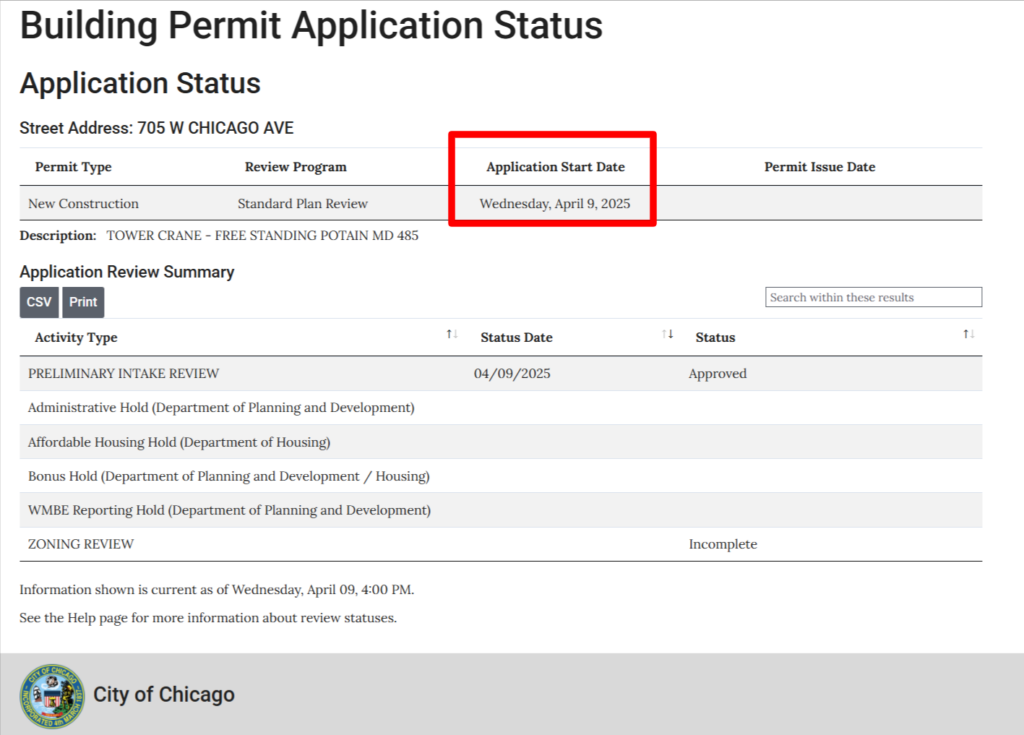Click the Incomplete status for ZONING REVIEW
This screenshot has width=1024, height=735.
(x=722, y=544)
